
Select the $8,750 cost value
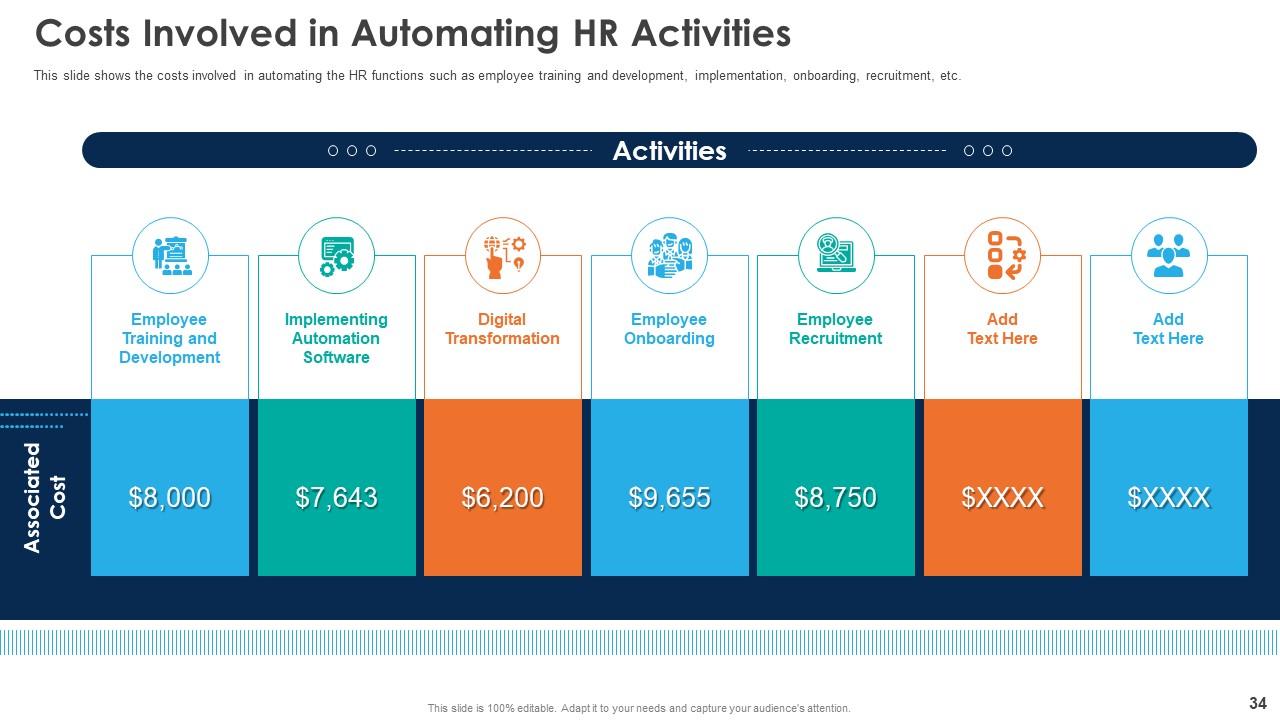836,497
